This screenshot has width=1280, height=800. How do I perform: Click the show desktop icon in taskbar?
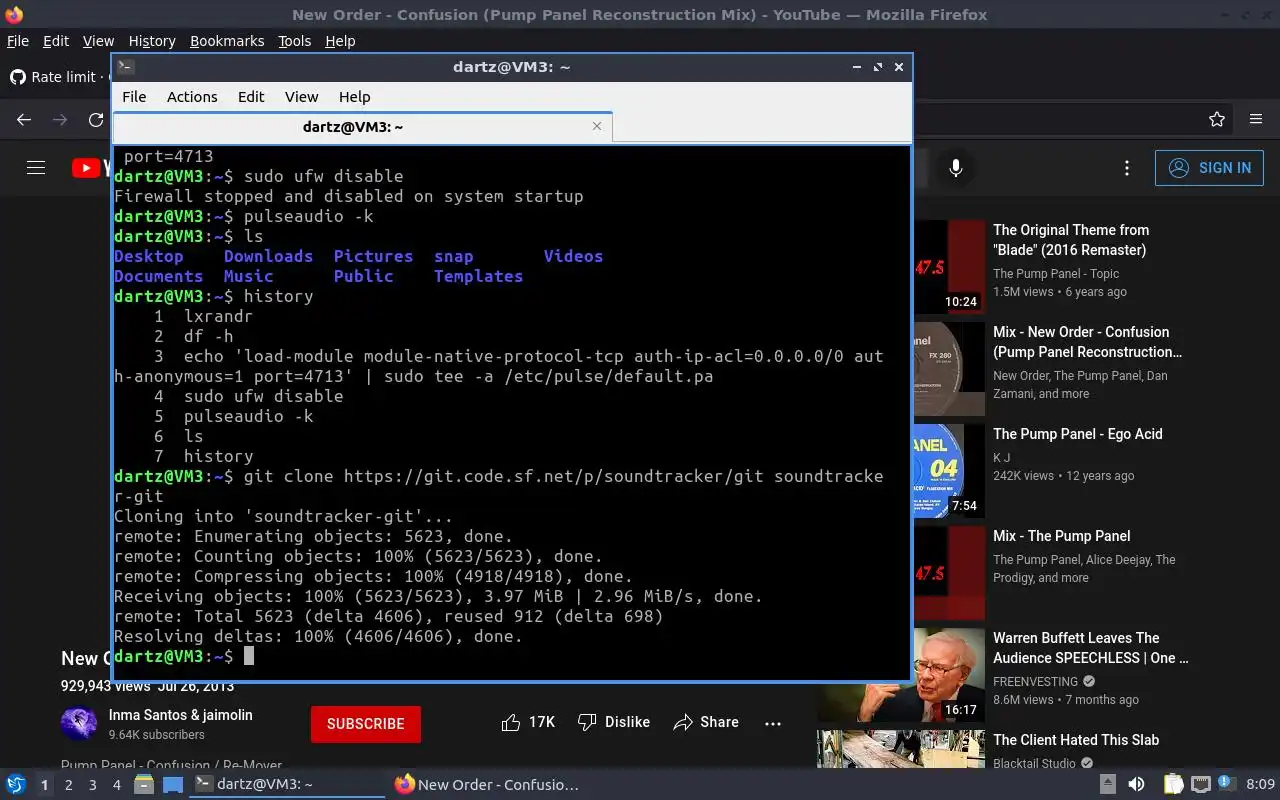(x=173, y=785)
